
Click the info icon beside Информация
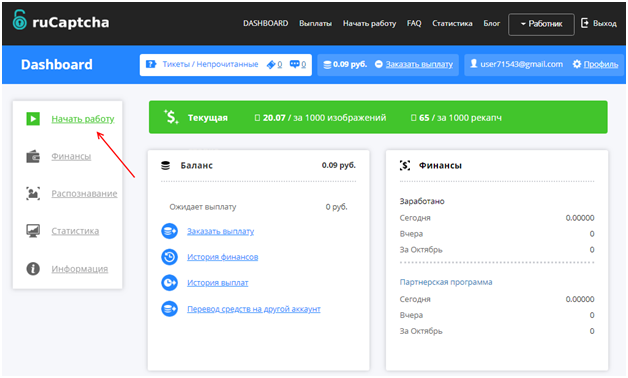(x=33, y=268)
